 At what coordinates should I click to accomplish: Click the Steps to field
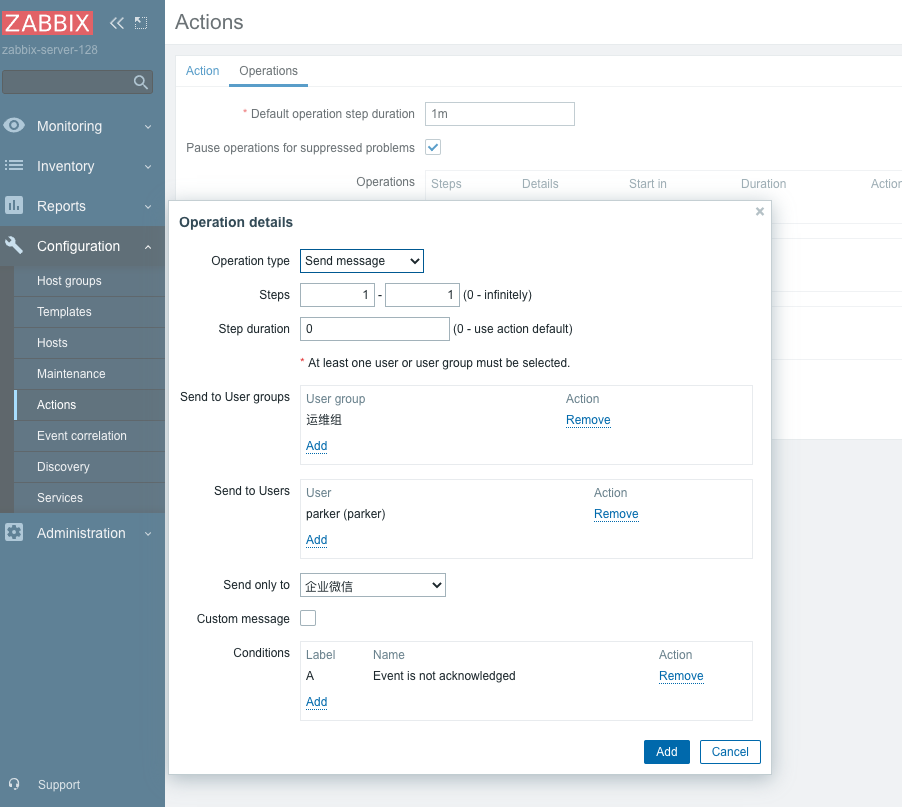[422, 295]
